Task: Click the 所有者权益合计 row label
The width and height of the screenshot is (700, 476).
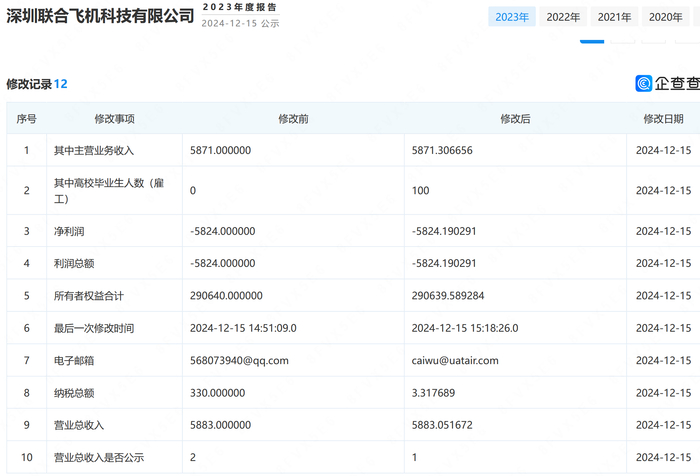Action: [x=89, y=296]
